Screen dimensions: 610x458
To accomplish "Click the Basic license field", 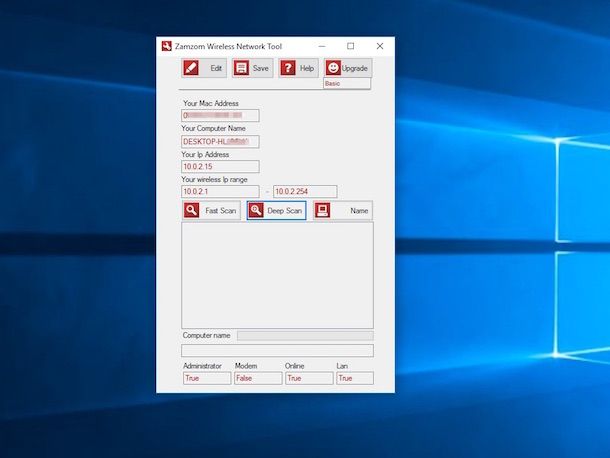I will [347, 84].
